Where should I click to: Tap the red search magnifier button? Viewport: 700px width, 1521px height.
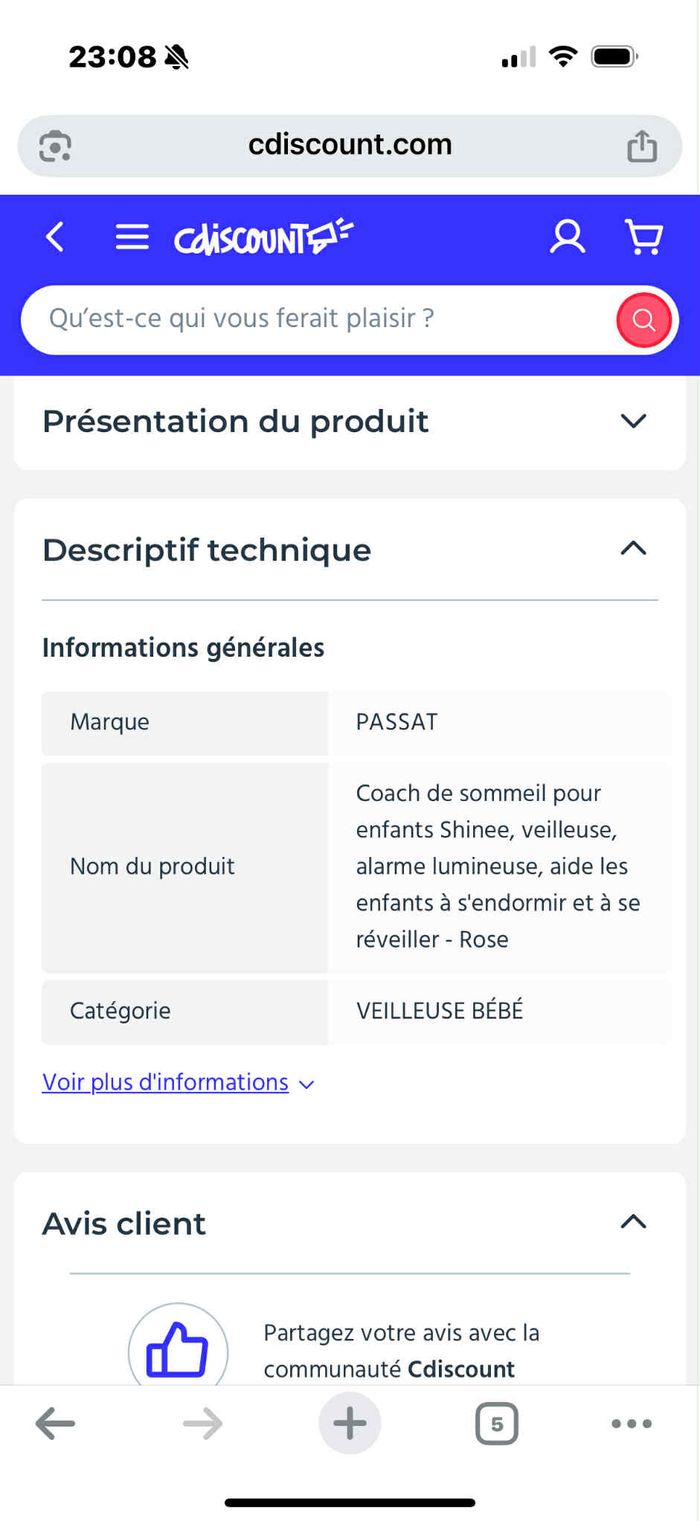click(x=644, y=320)
